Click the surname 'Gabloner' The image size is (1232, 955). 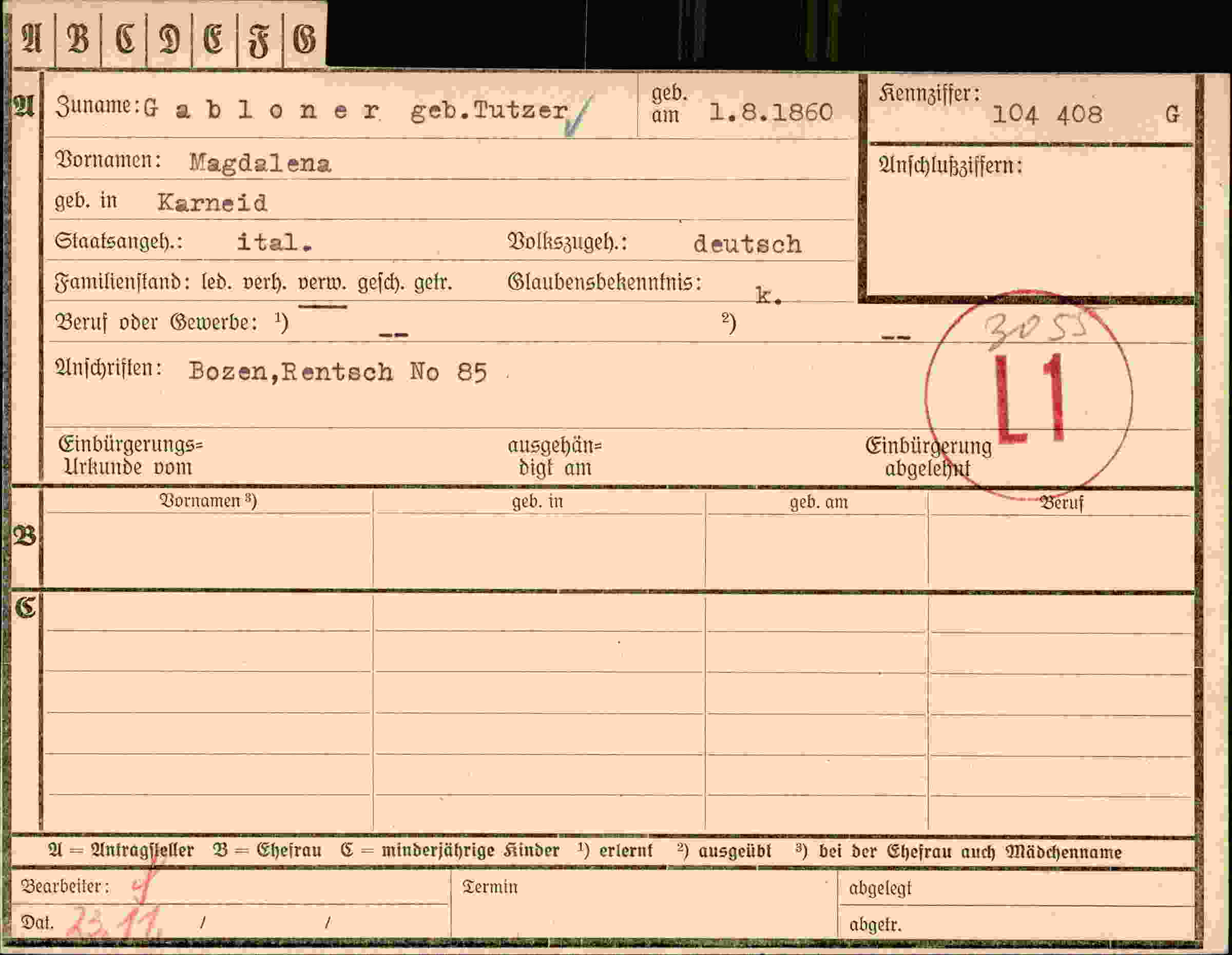(x=261, y=109)
